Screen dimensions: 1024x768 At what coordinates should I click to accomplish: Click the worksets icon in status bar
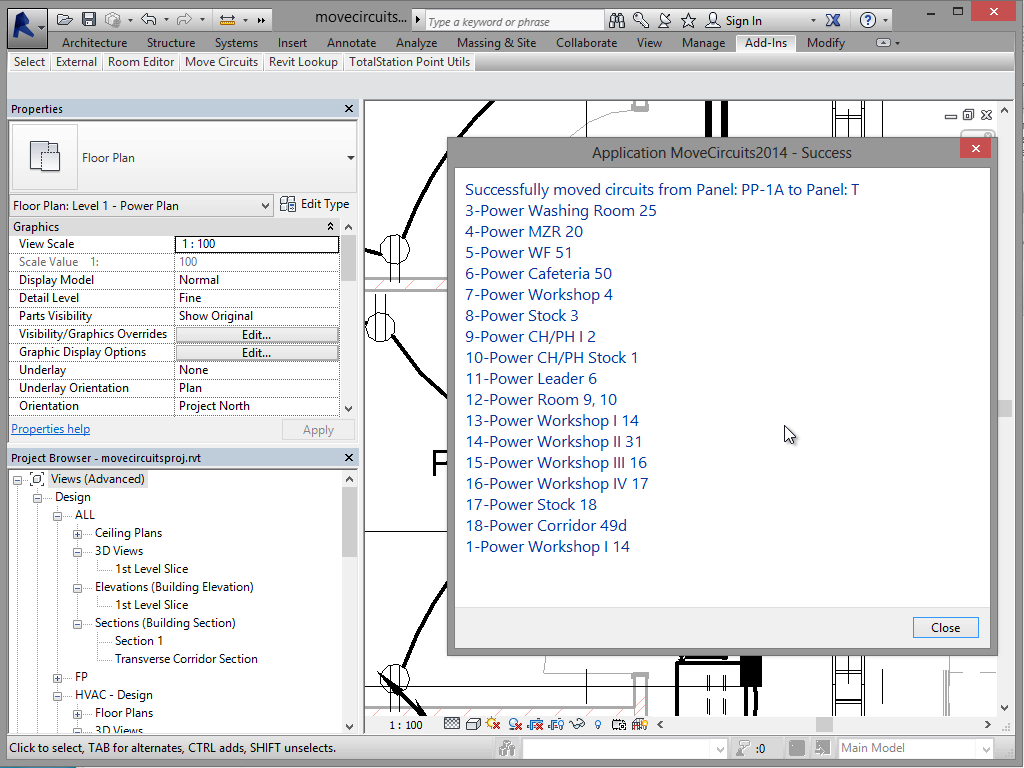click(507, 748)
